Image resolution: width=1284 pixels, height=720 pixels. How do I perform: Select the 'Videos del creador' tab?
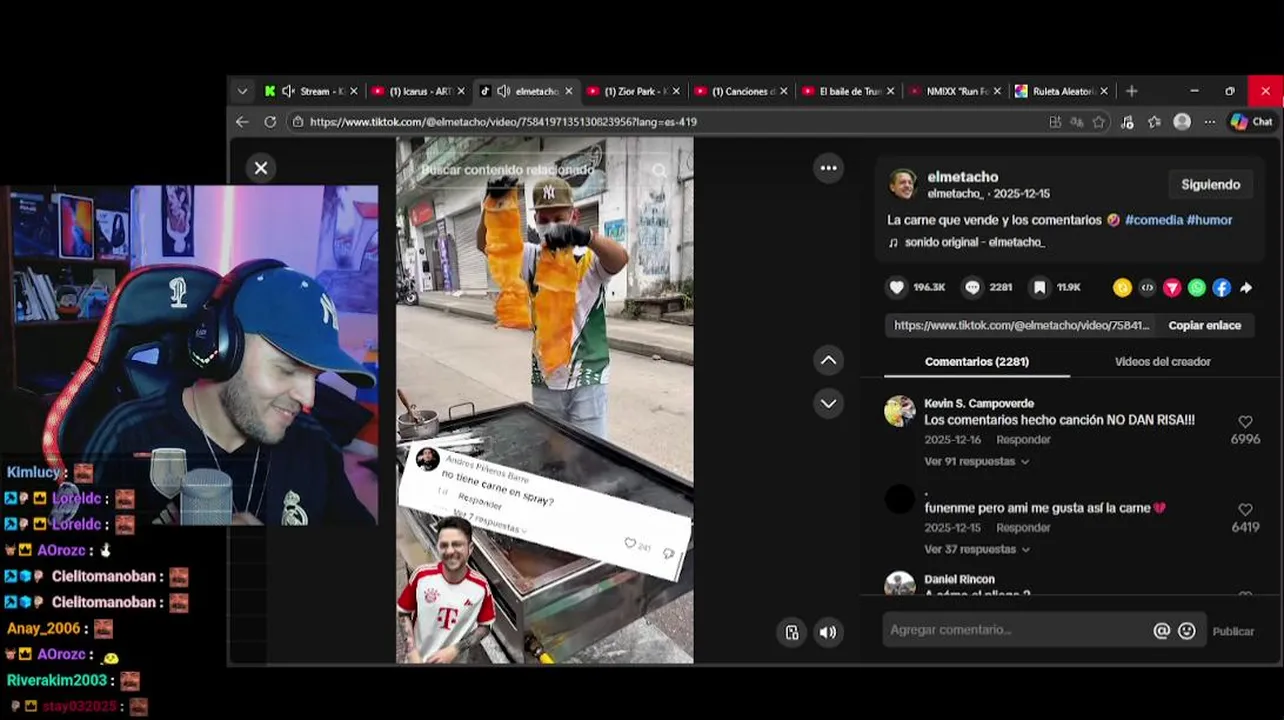pyautogui.click(x=1162, y=362)
